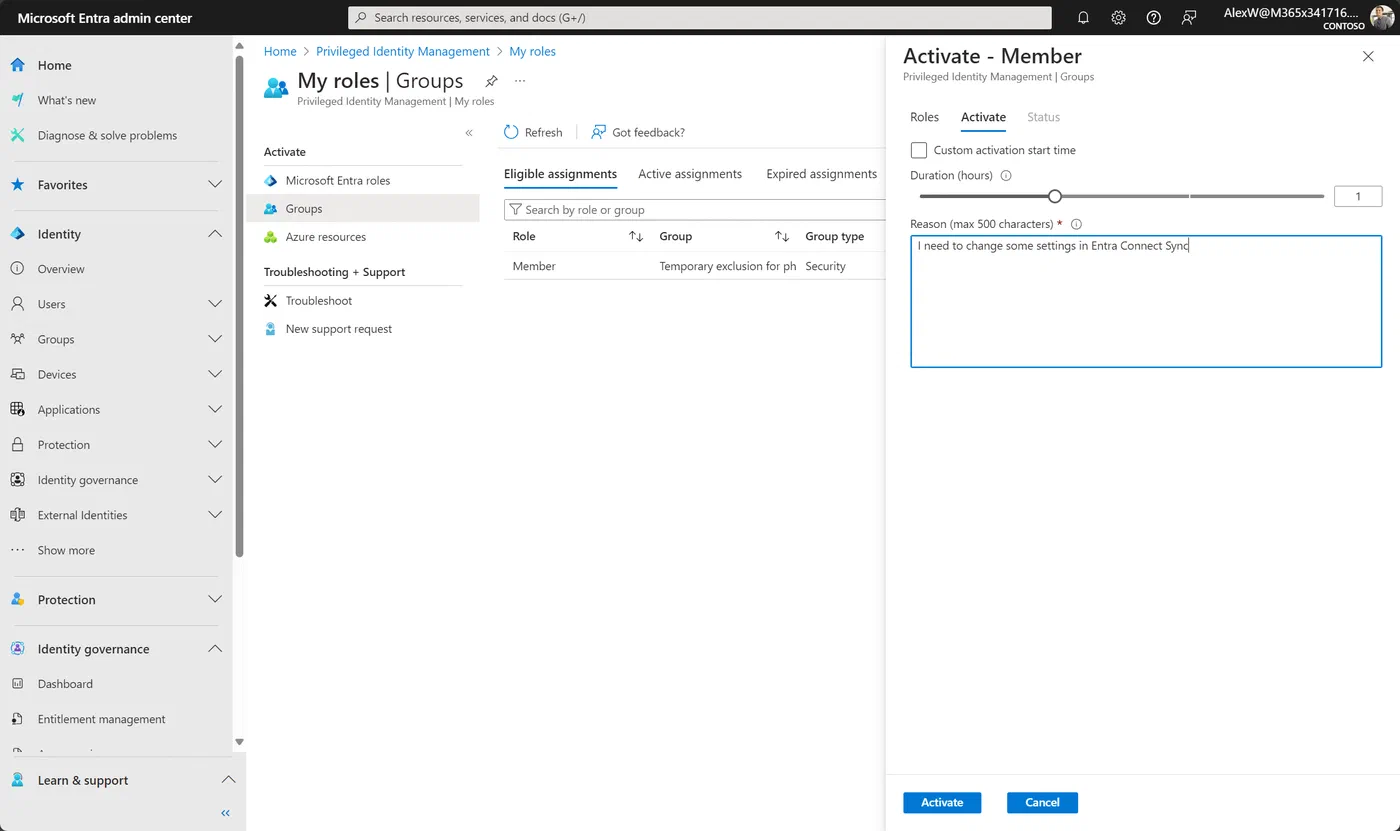Close the Activate - Member panel

tap(1368, 57)
